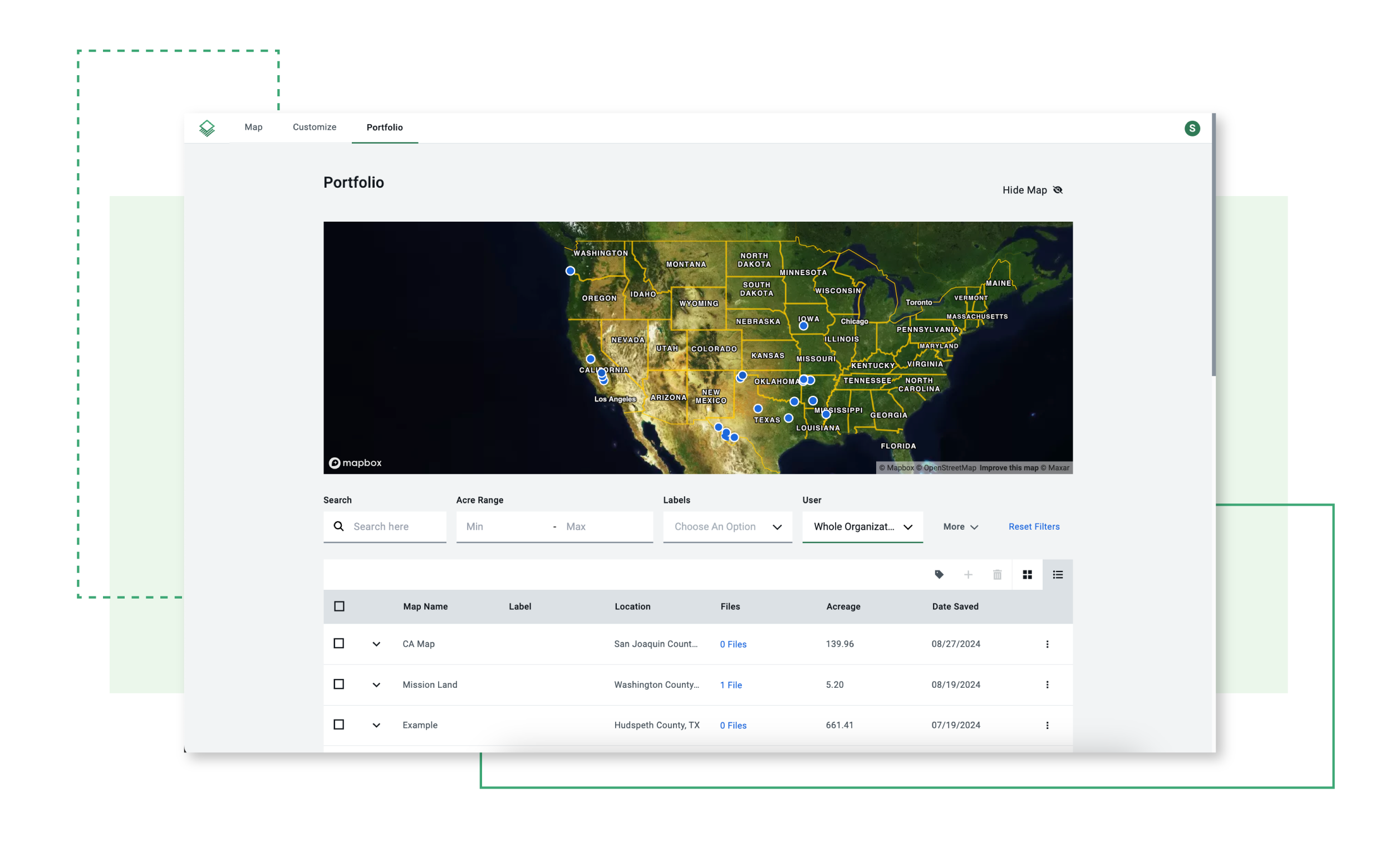Open the 1 File link for Mission Land
Viewport: 1400px width, 866px height.
[x=731, y=684]
